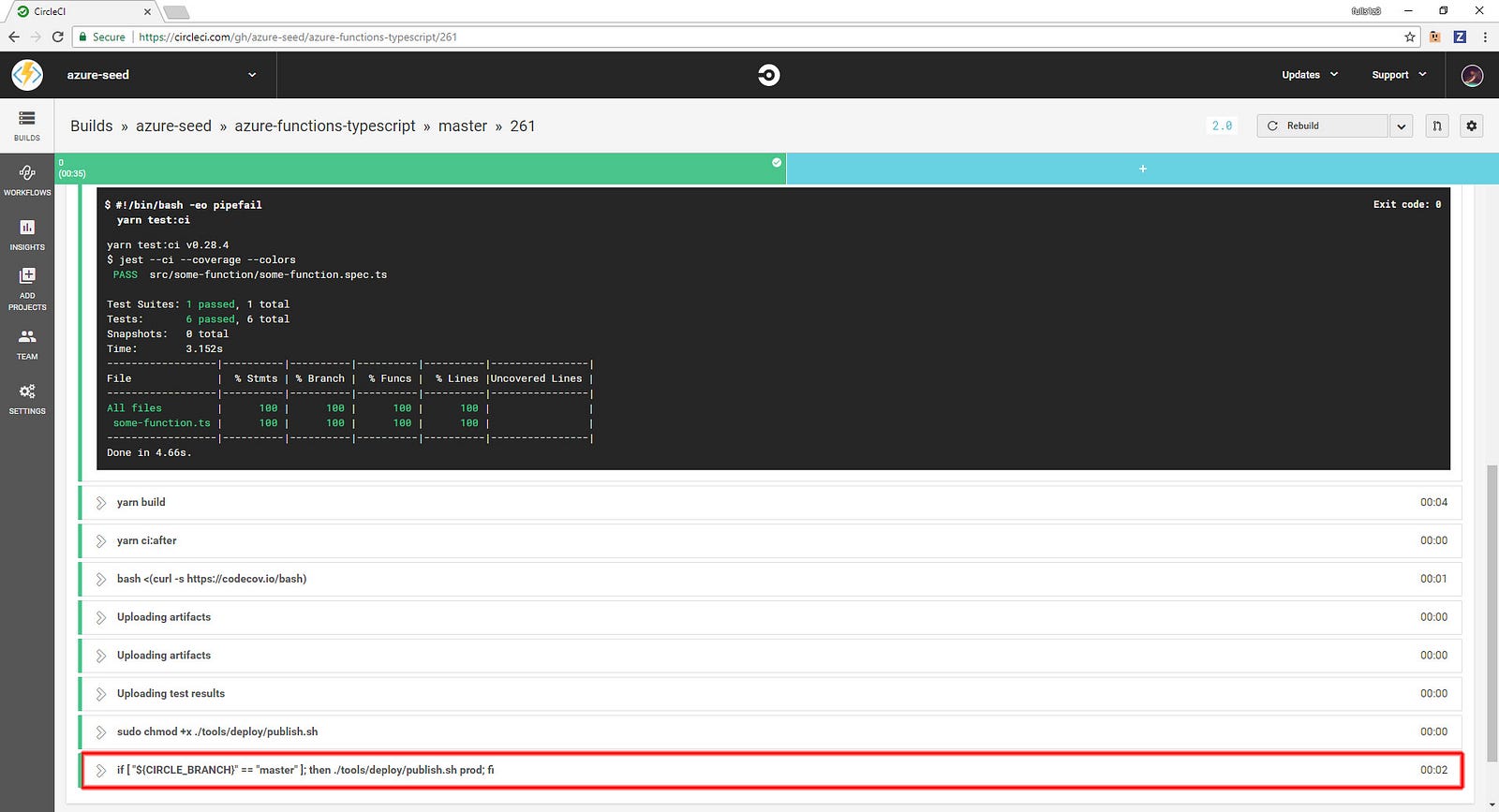Click 'Tests: 6 passed, 6 total' line
The height and width of the screenshot is (812, 1499).
click(198, 319)
